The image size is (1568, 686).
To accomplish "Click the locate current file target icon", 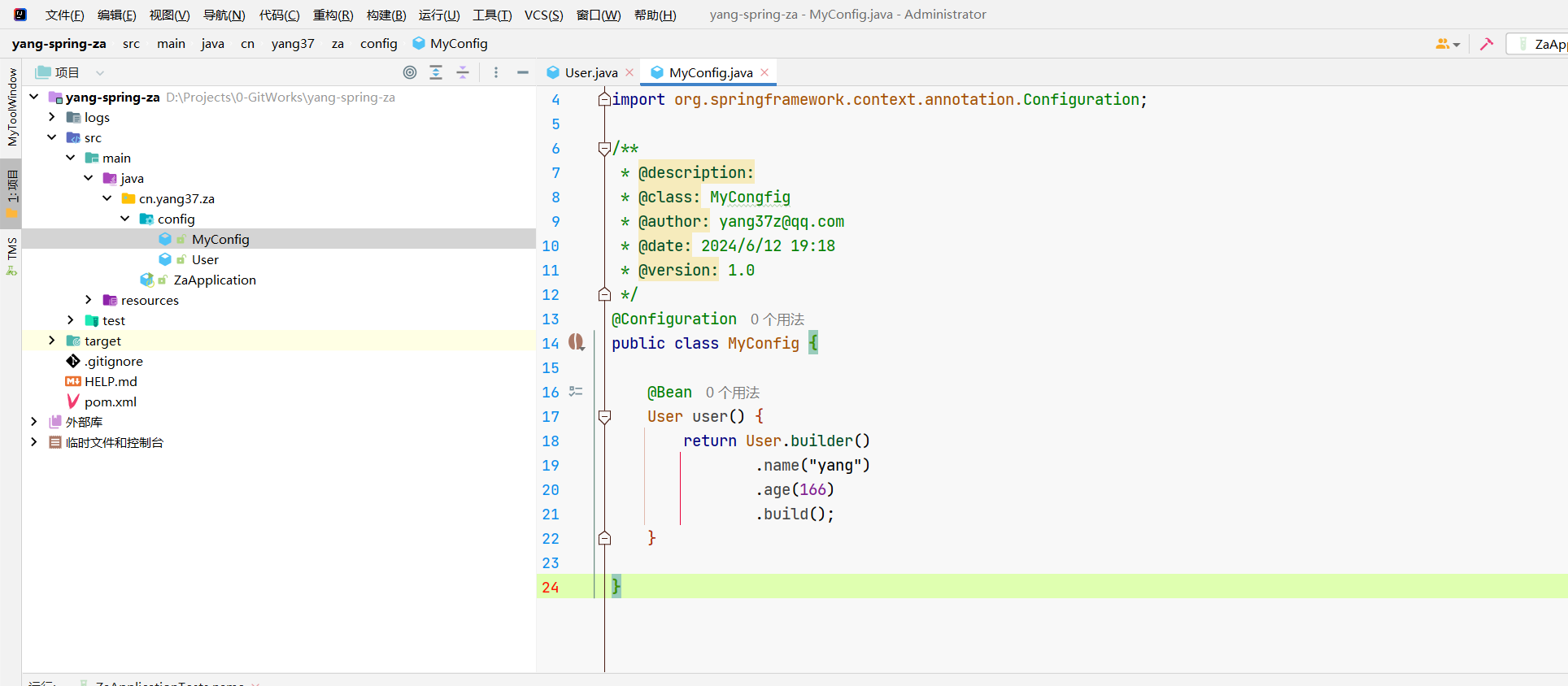I will [x=410, y=72].
